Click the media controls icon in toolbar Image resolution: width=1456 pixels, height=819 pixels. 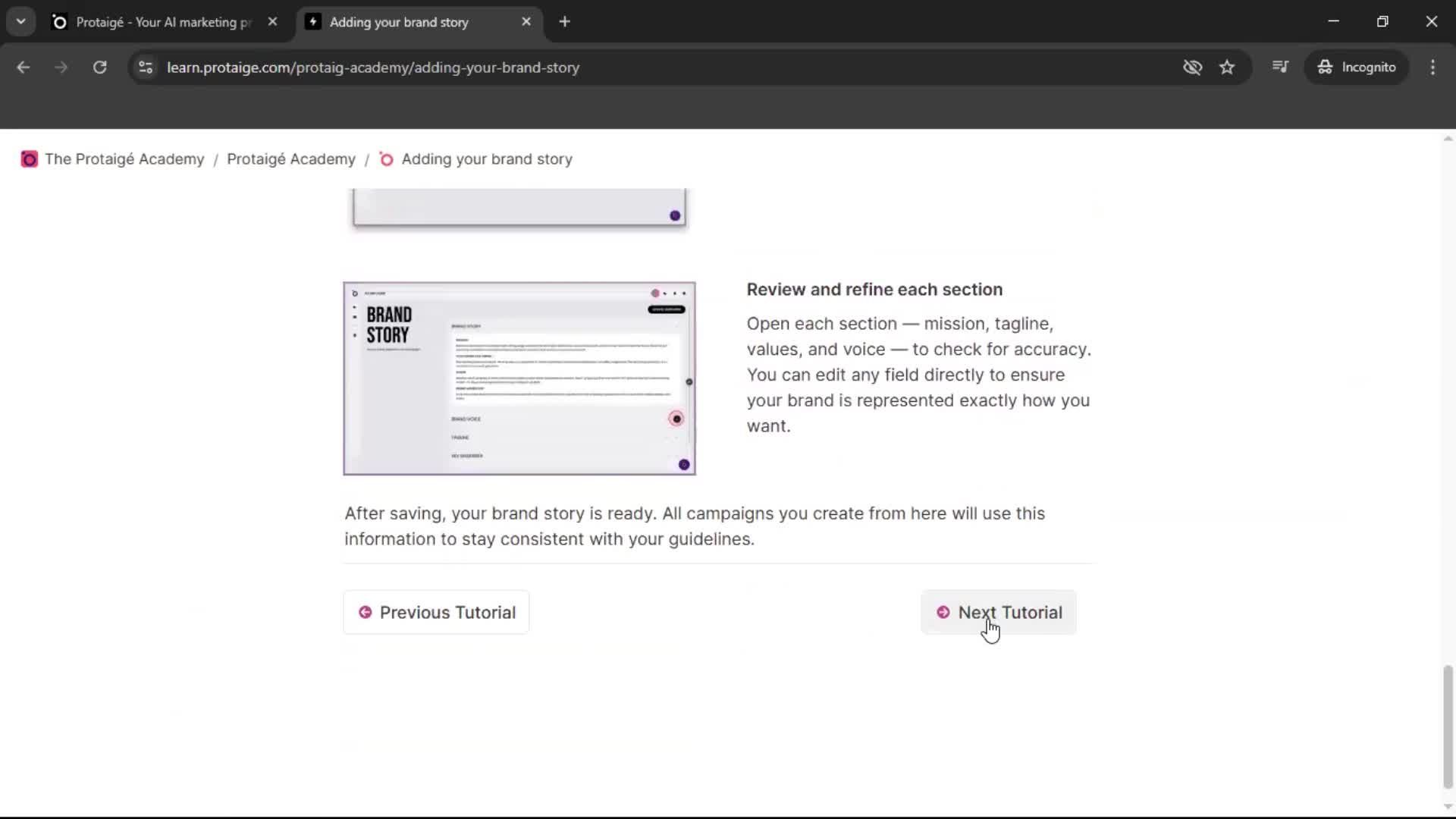[x=1281, y=67]
